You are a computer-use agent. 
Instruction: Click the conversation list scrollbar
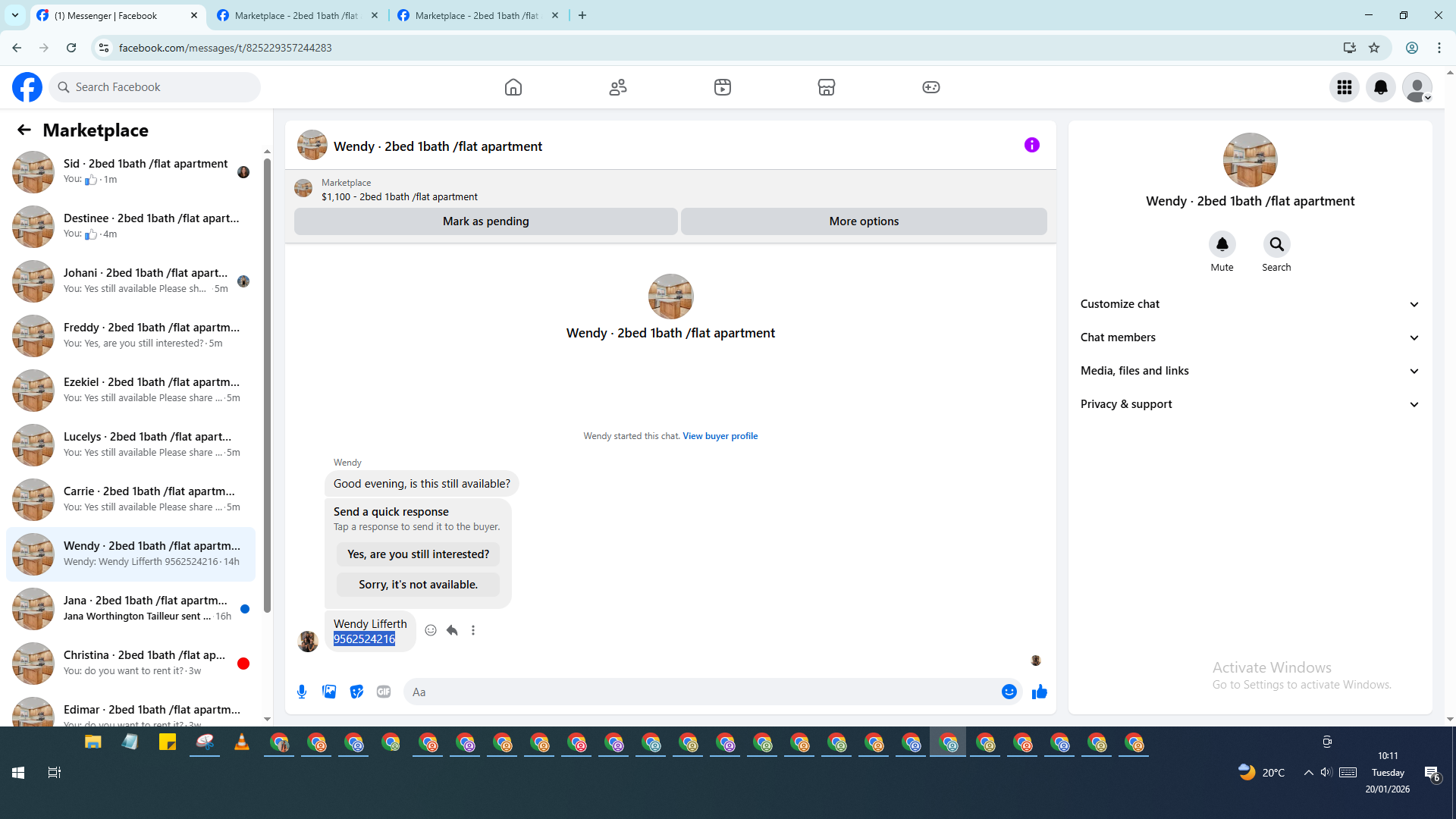pos(267,385)
